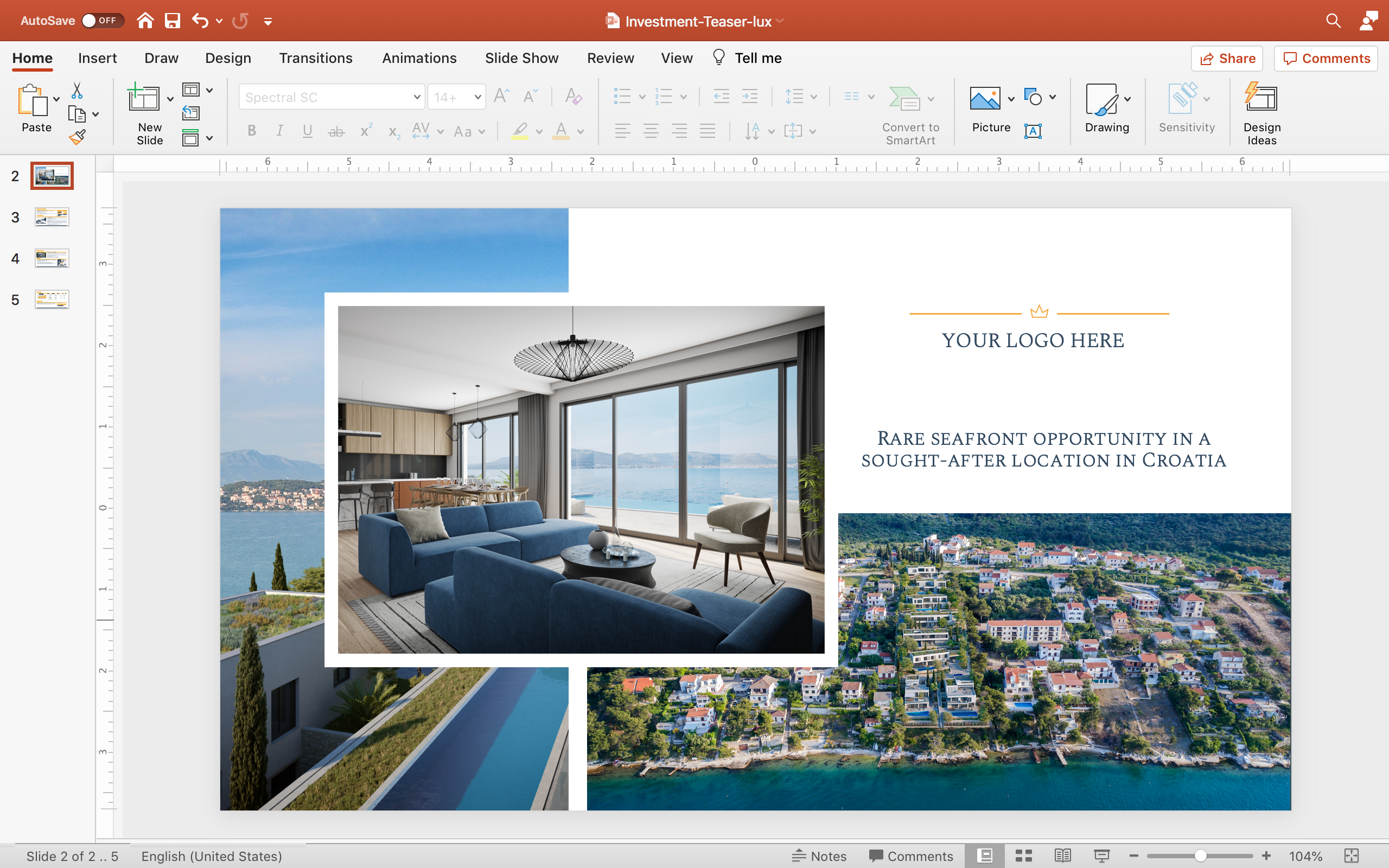
Task: Reset slide layout icon
Action: pos(190,113)
